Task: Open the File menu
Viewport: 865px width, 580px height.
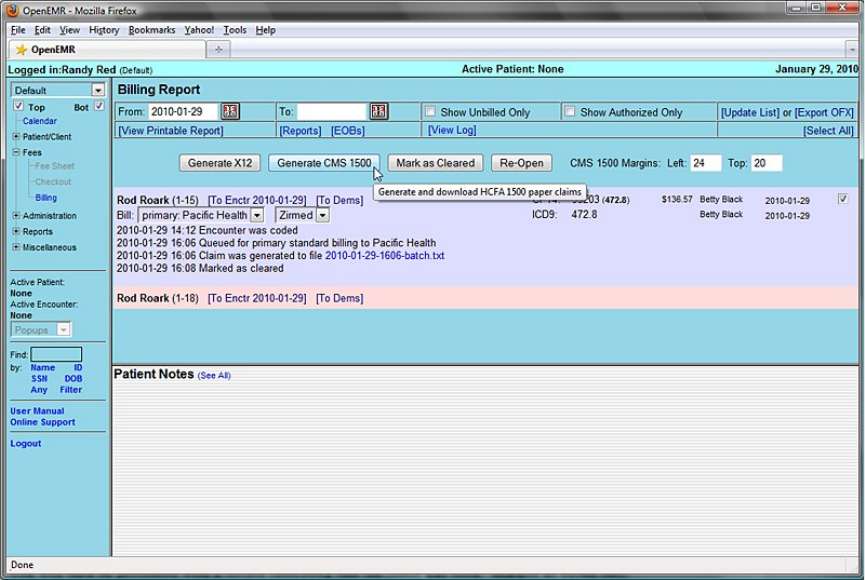Action: click(x=18, y=30)
